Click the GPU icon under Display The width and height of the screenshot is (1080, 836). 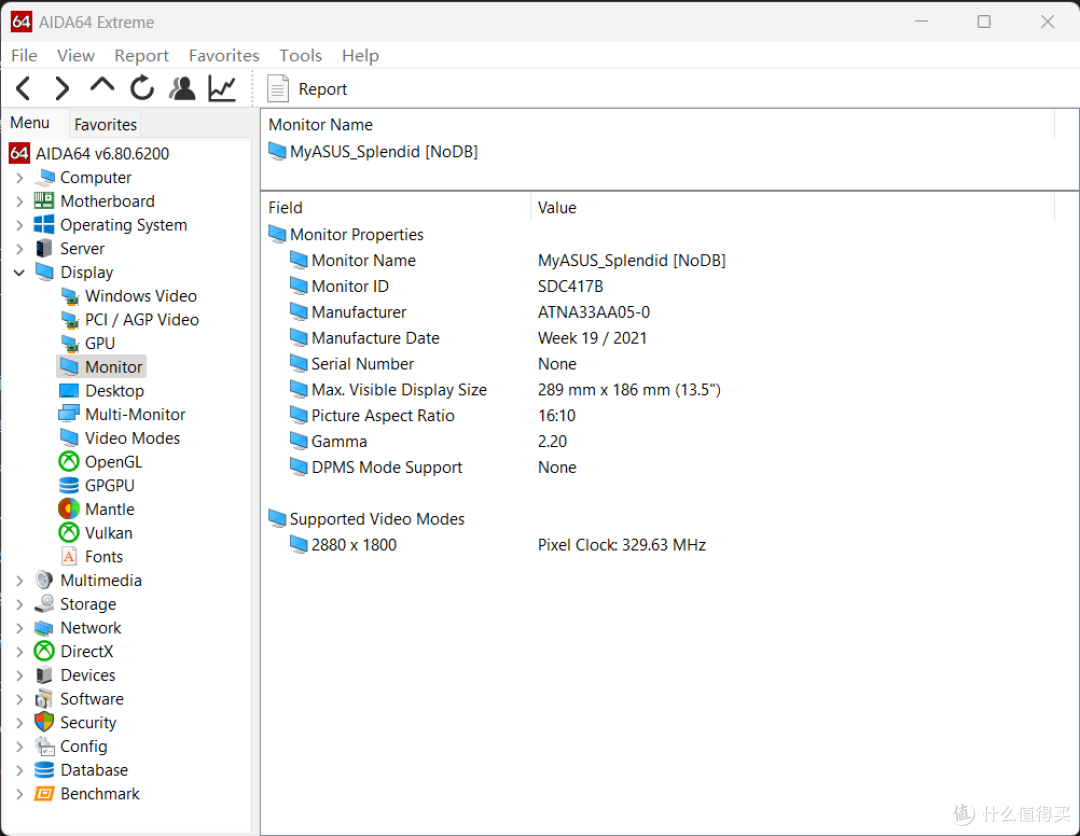point(69,343)
